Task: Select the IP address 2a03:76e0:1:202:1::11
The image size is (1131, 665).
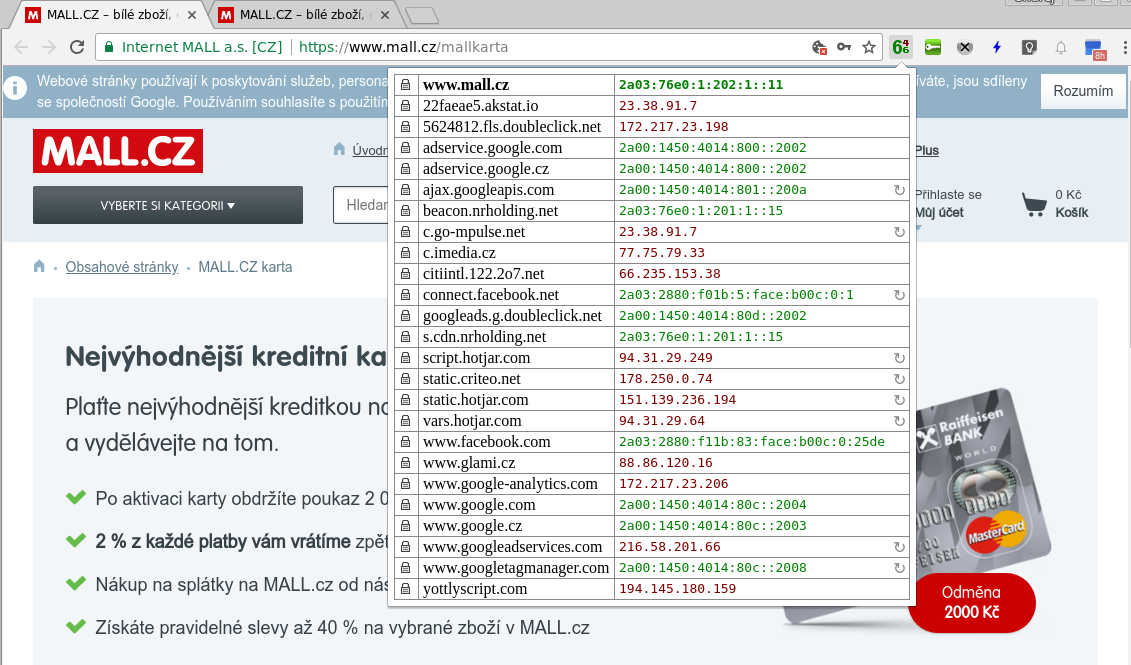Action: coord(700,84)
